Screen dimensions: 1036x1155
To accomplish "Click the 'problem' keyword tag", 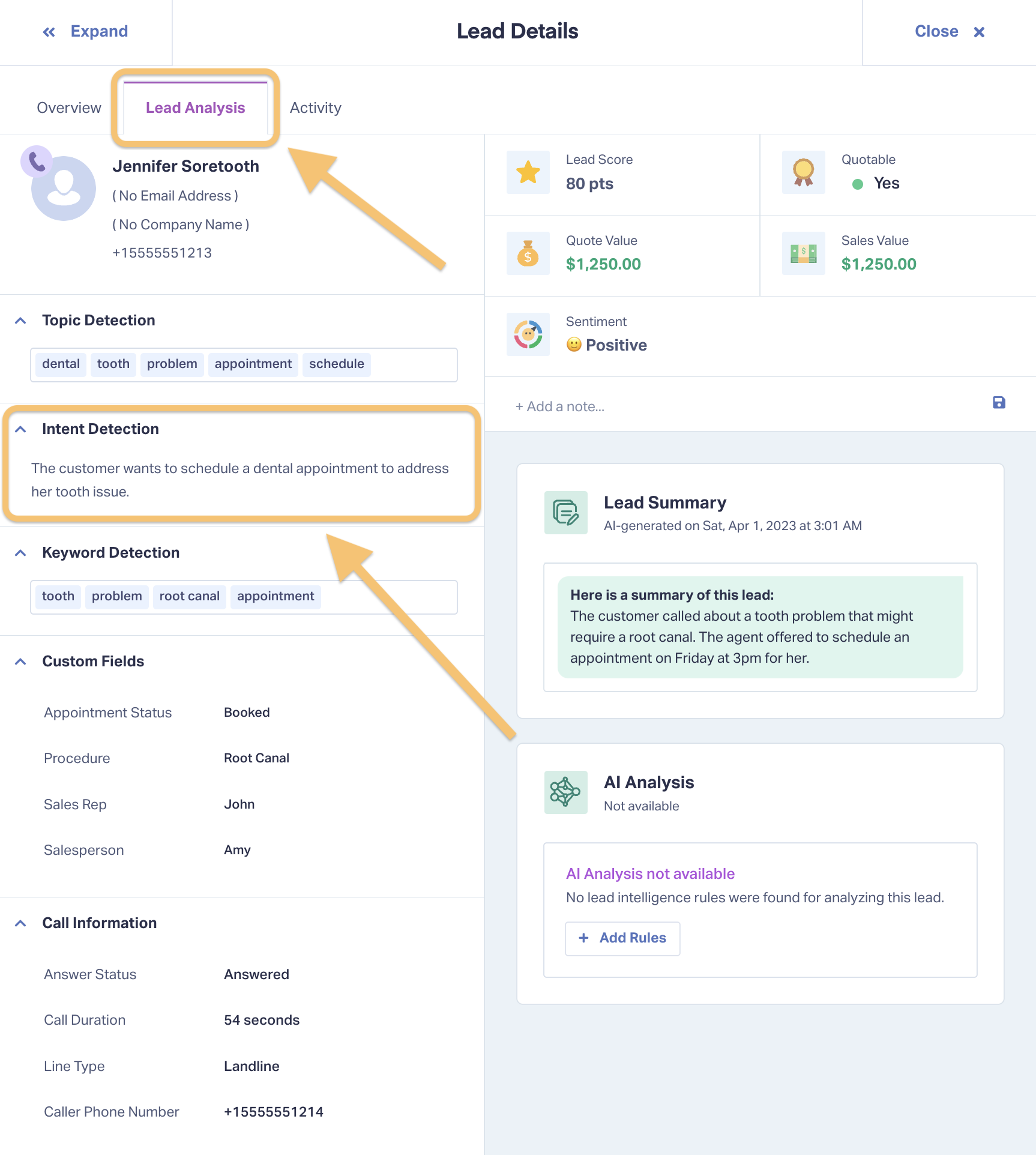I will click(117, 597).
